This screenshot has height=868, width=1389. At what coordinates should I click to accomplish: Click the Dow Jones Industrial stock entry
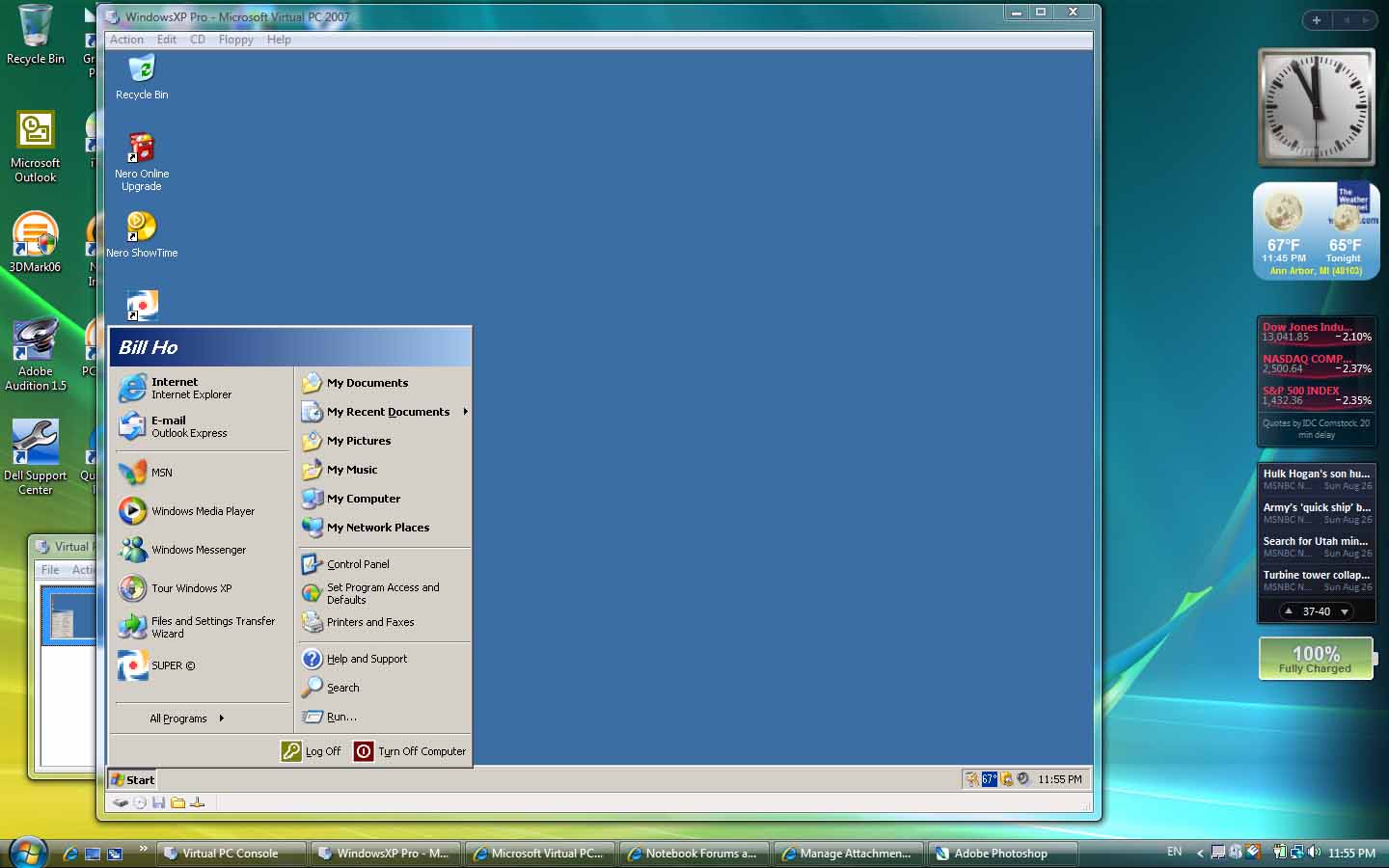pos(1317,332)
